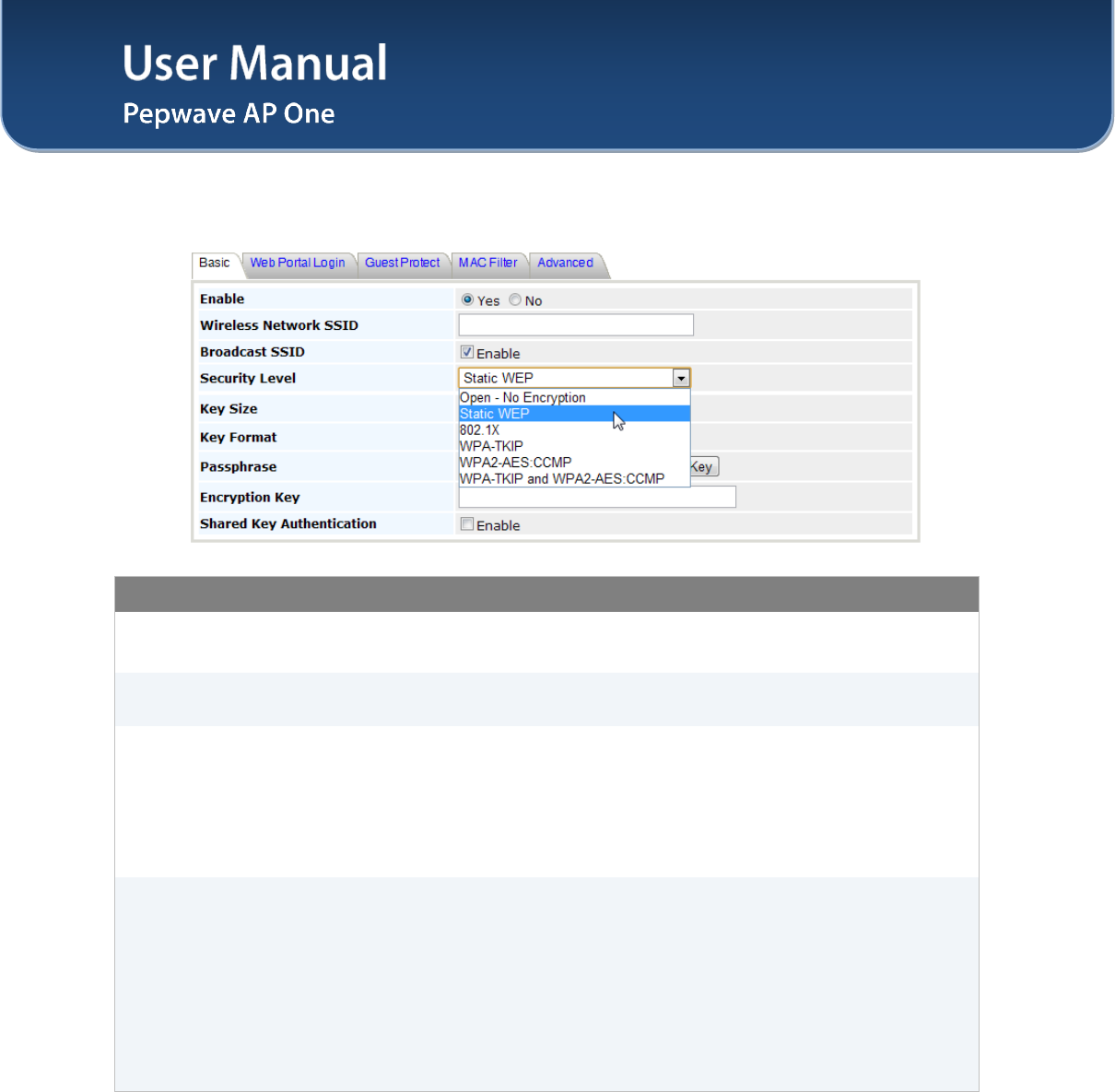Screen dimensions: 1115x1092
Task: Open the MAC Filter tab
Action: point(488,263)
